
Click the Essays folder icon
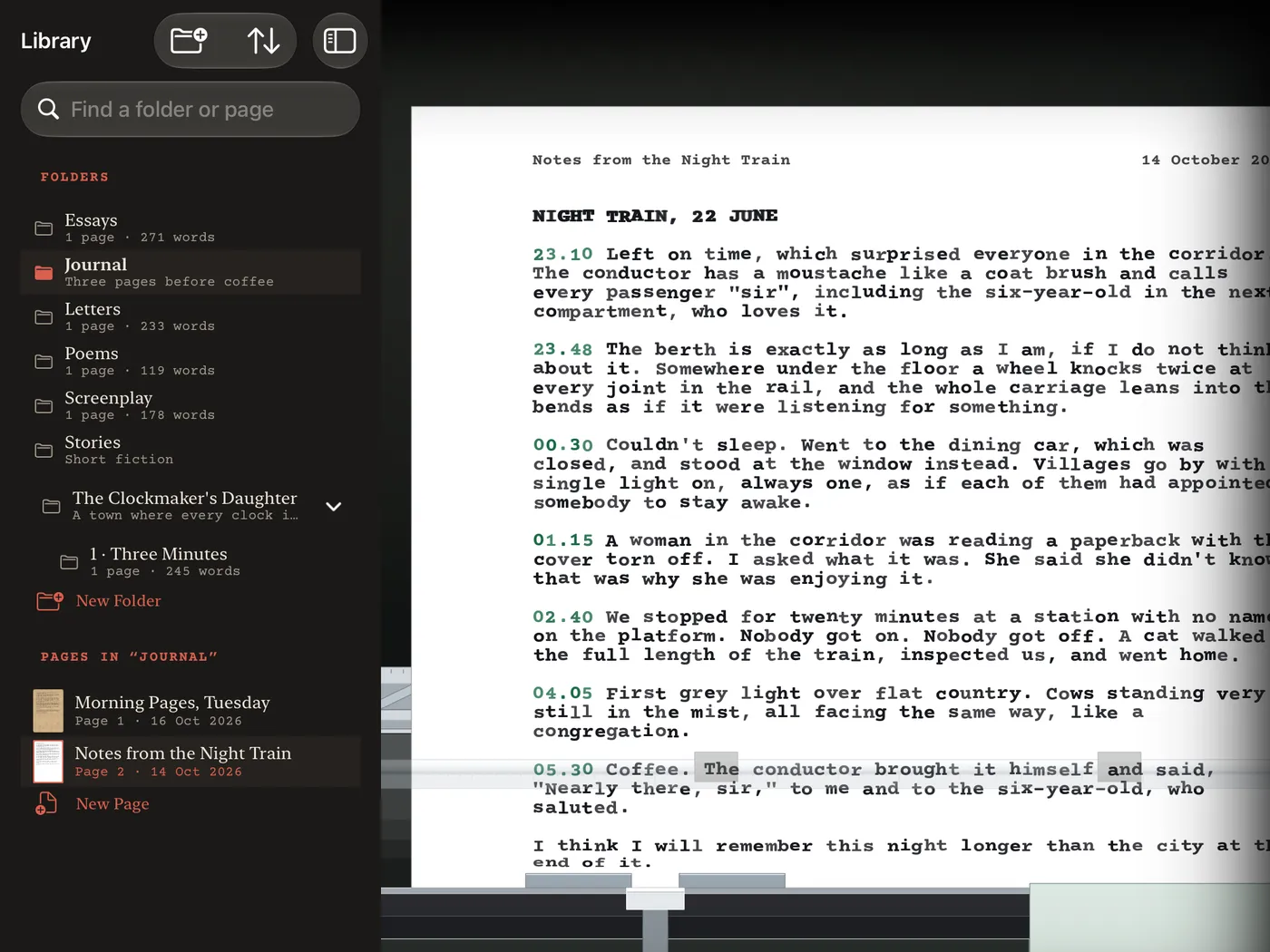tap(44, 228)
